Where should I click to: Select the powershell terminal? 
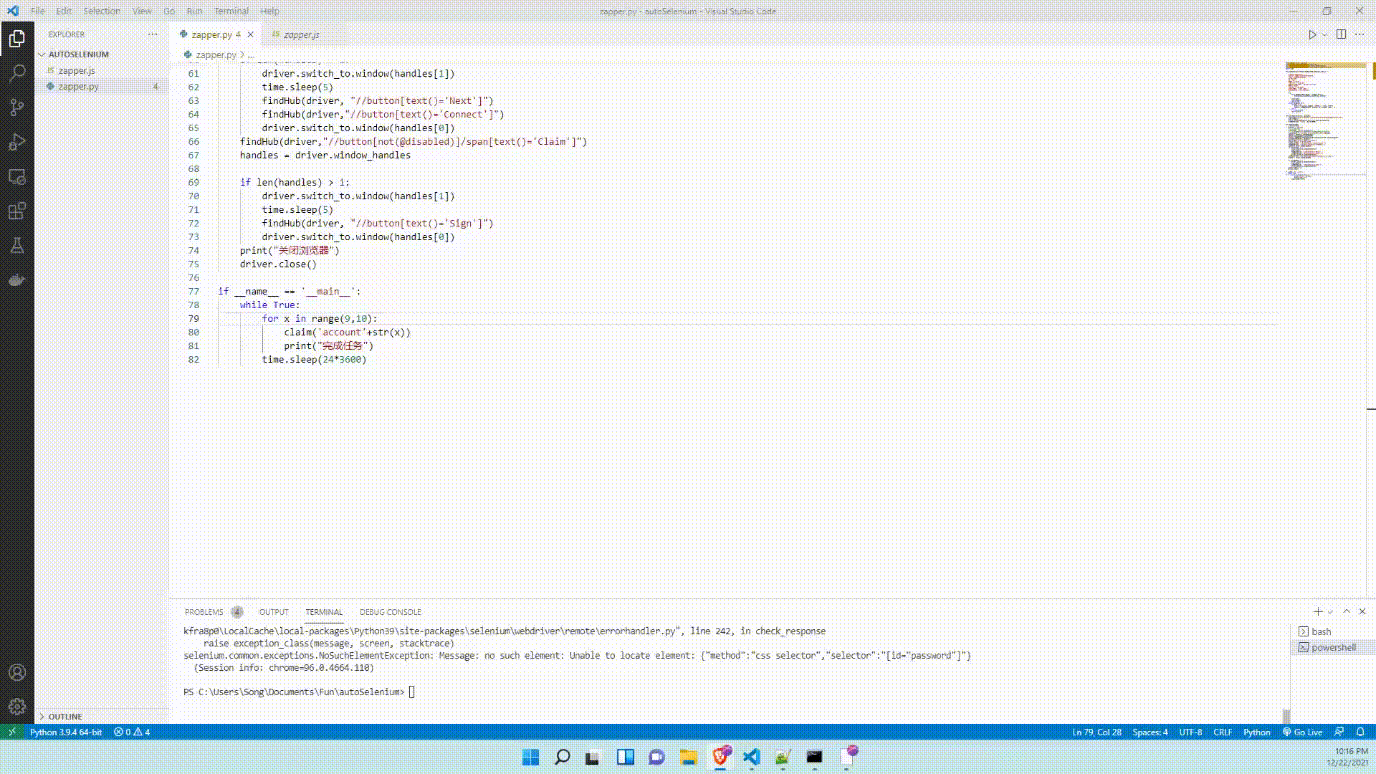(x=1331, y=648)
